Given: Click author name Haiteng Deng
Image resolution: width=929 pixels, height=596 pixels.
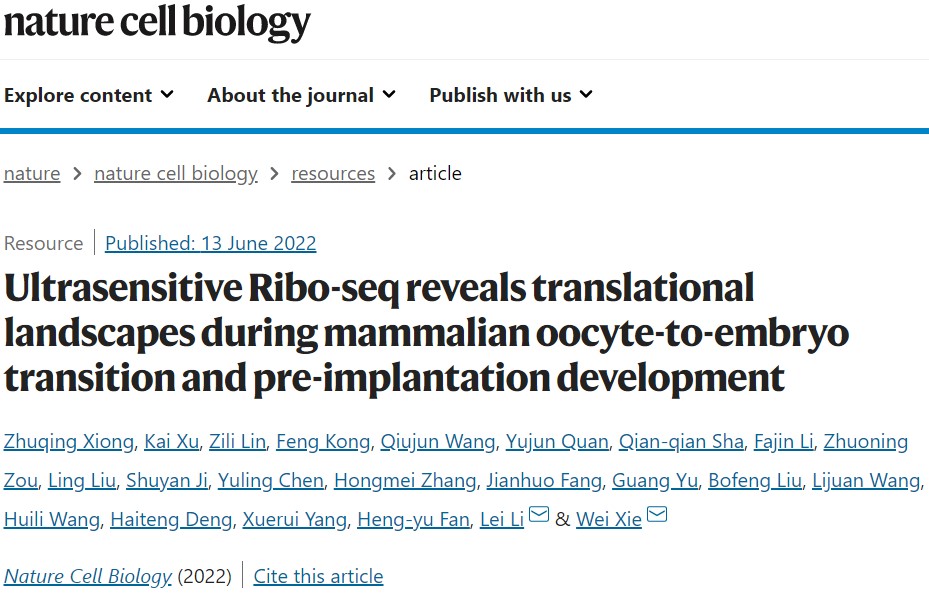Looking at the screenshot, I should [171, 519].
